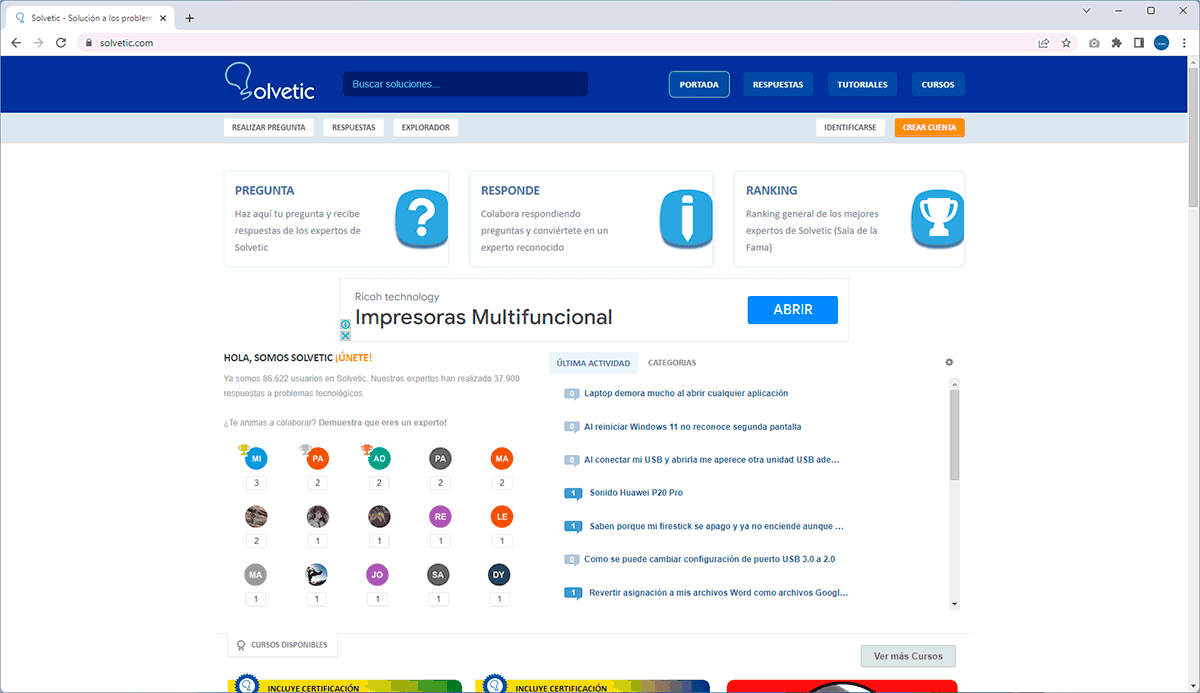Open the CURSOS menu
Screen dimensions: 1200x693
(938, 85)
